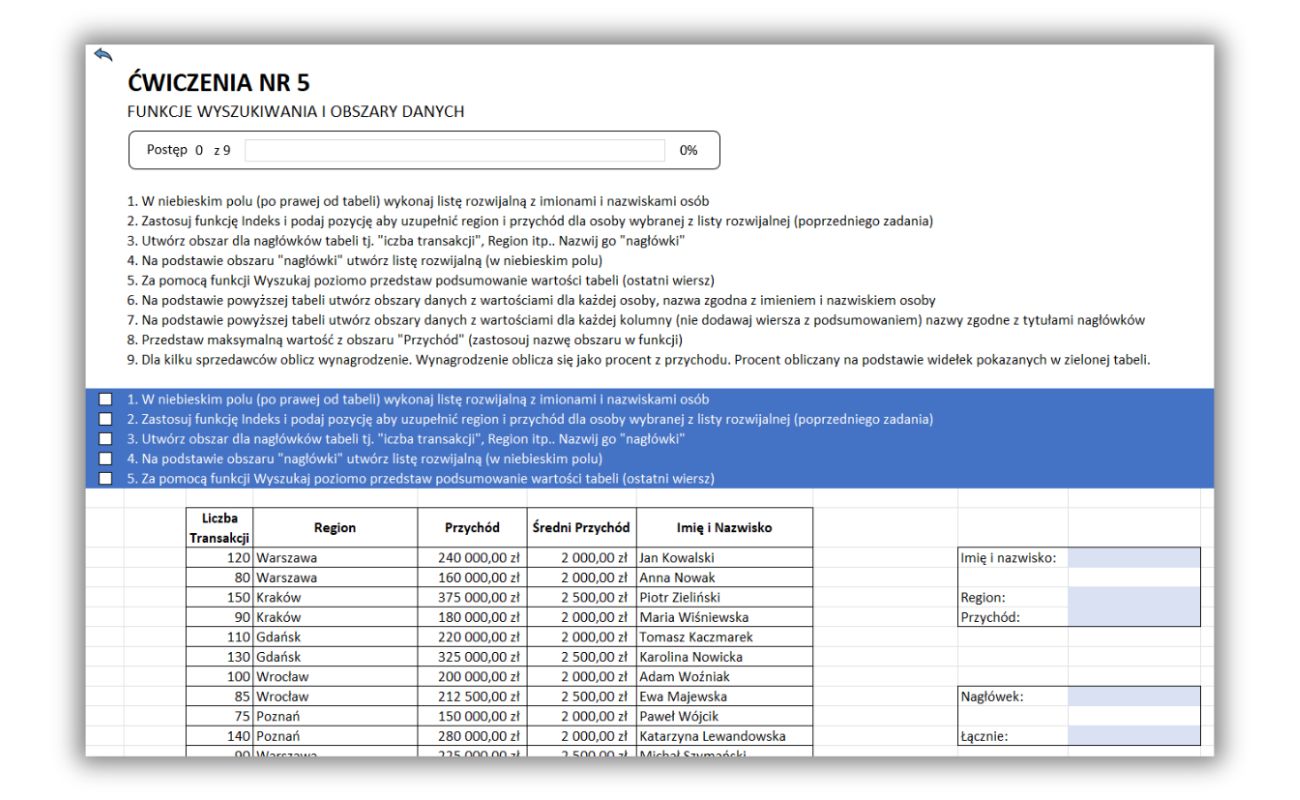The height and width of the screenshot is (800, 1300).
Task: Tick the checkbox for task 2 funkcja Indeks
Action: (106, 419)
